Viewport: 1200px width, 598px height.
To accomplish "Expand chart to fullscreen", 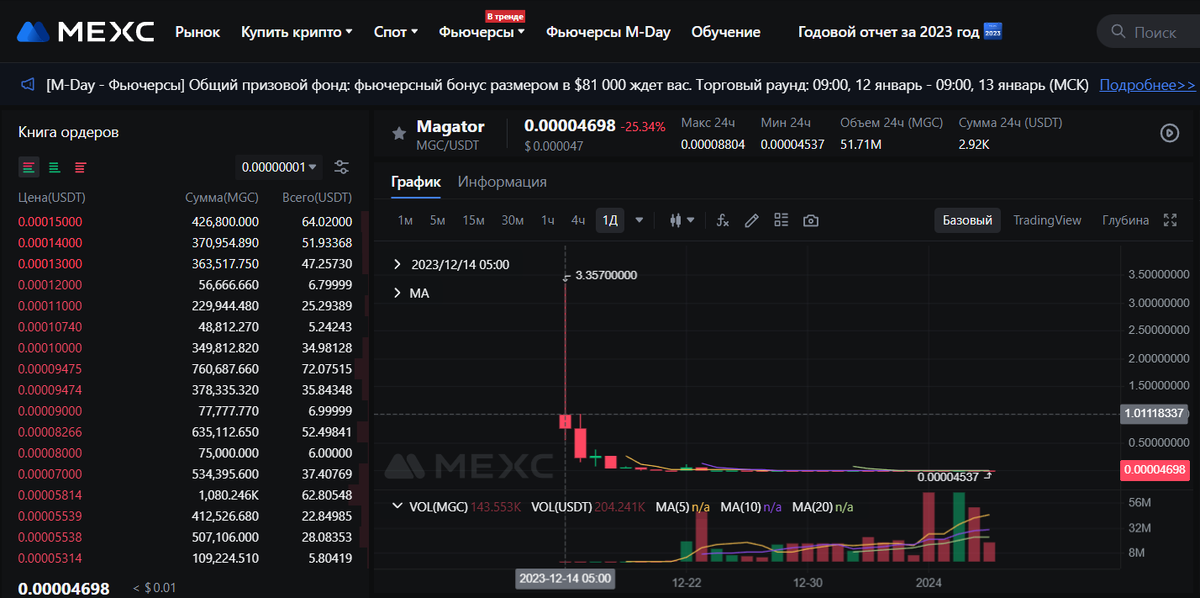I will click(x=1171, y=220).
